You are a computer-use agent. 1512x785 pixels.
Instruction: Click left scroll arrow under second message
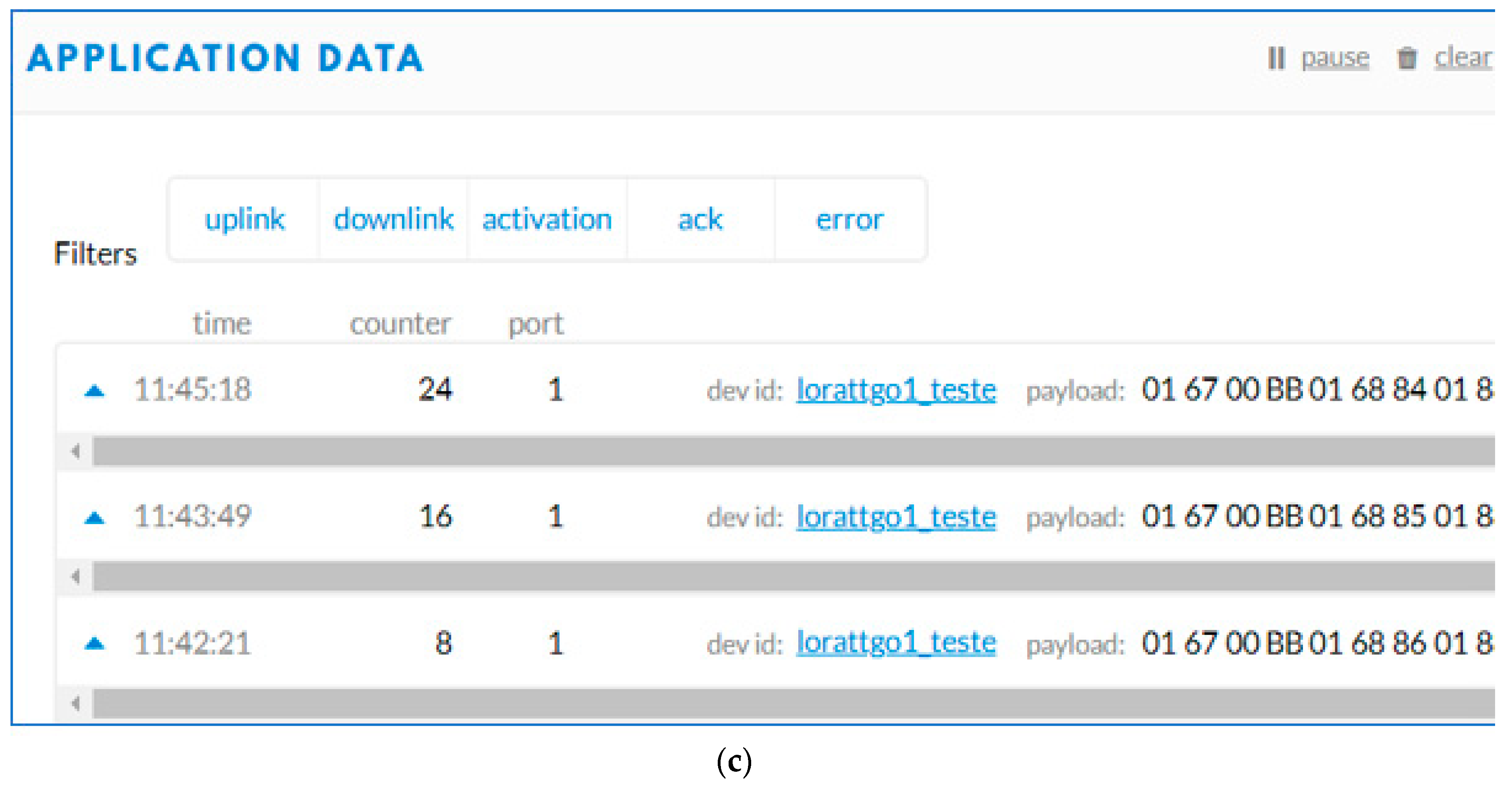click(x=75, y=577)
